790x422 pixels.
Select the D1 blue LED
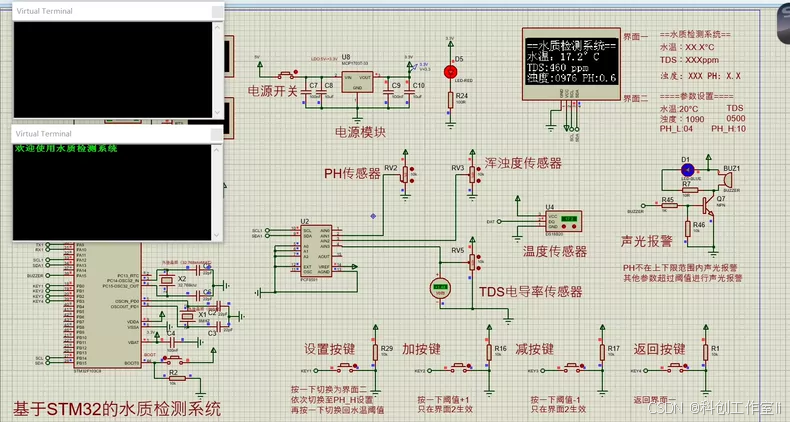coord(687,170)
